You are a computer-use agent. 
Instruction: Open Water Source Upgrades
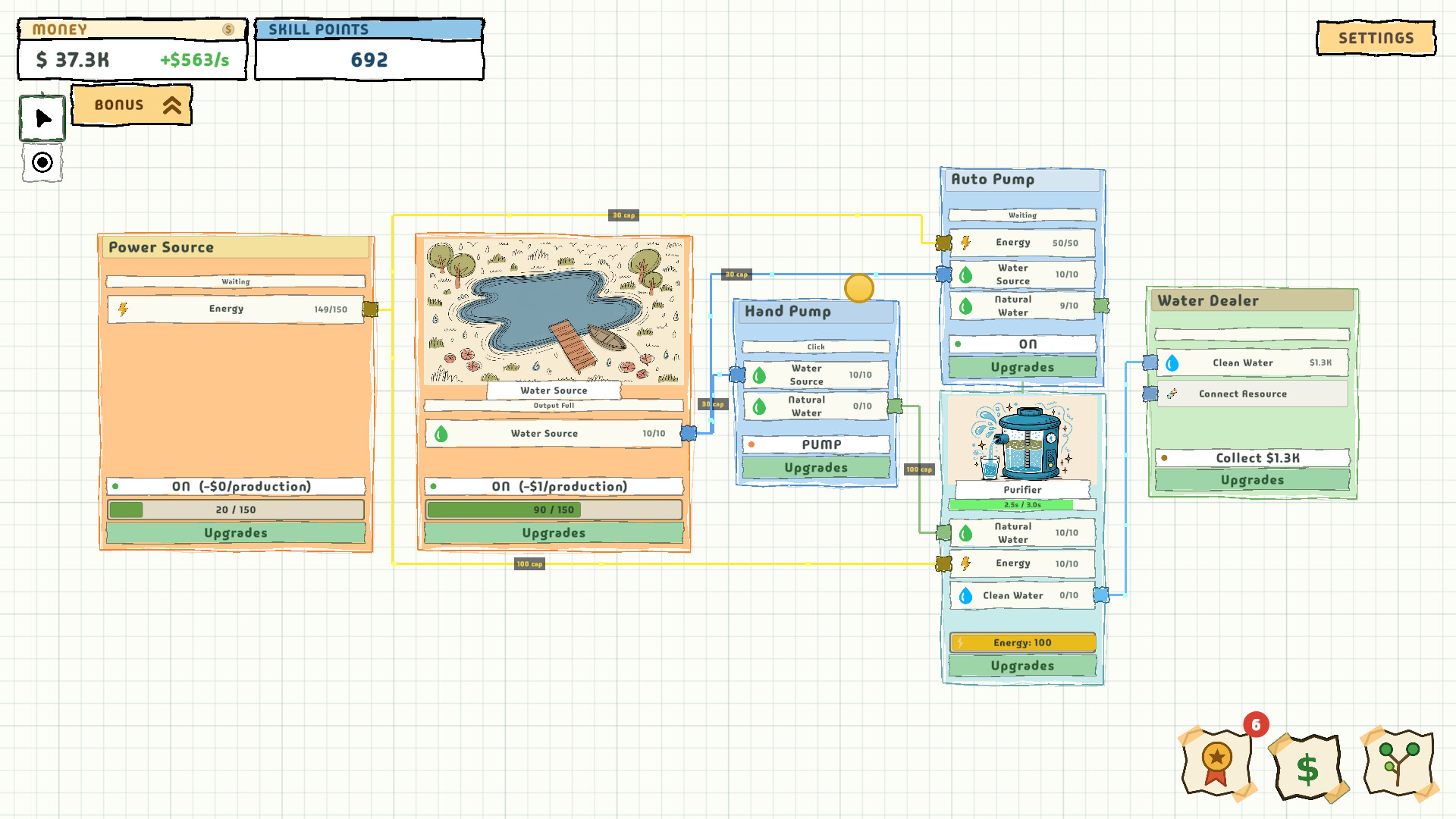[554, 533]
